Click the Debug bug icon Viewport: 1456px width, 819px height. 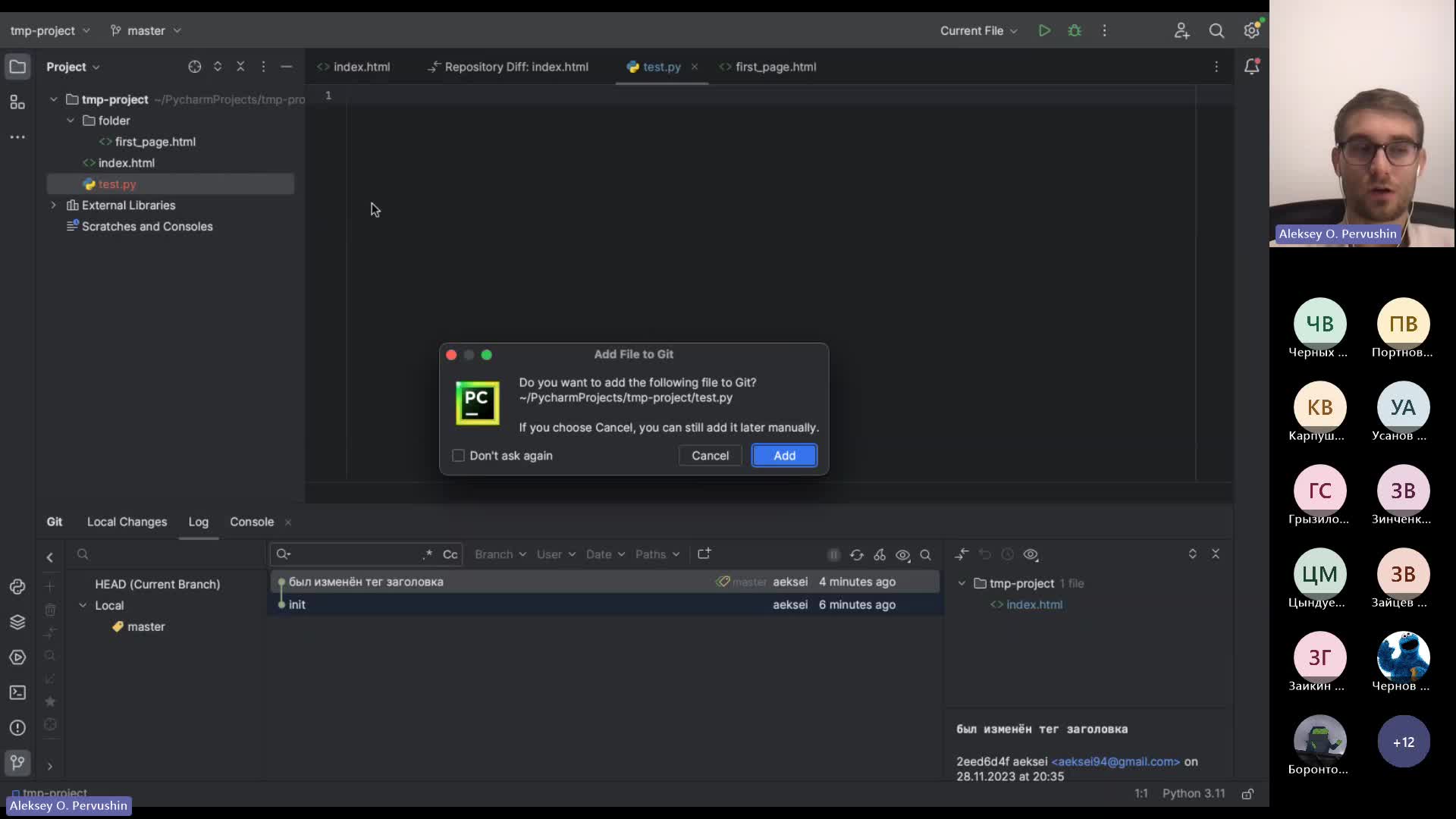coord(1075,30)
